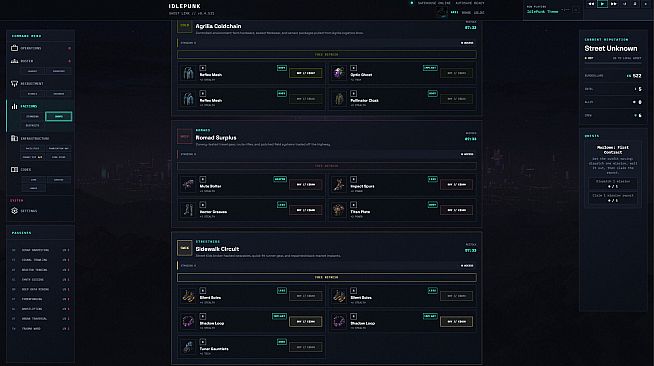Buy the first Shadow Loop item
This screenshot has height=366, width=654.
tap(306, 321)
